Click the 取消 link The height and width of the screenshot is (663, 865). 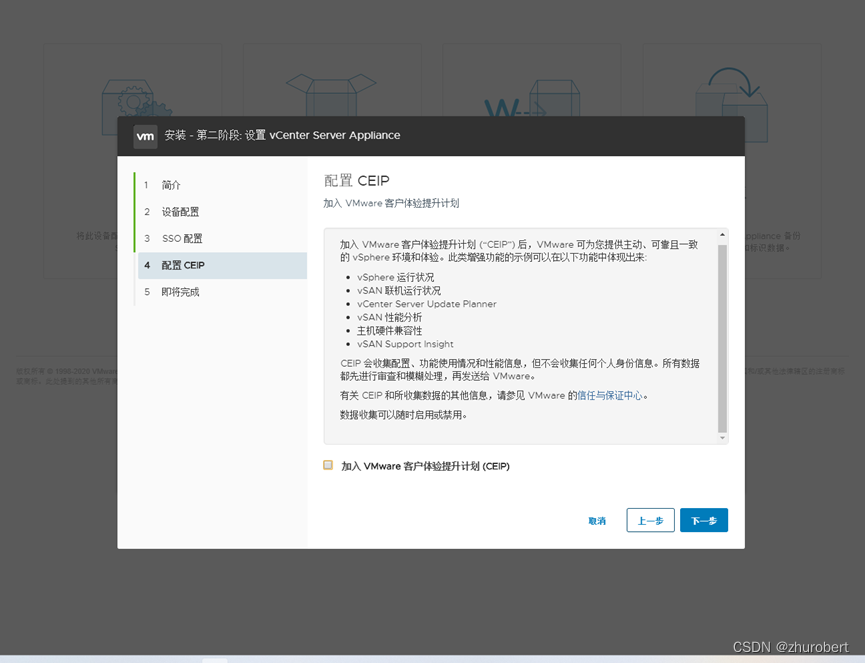tap(597, 520)
